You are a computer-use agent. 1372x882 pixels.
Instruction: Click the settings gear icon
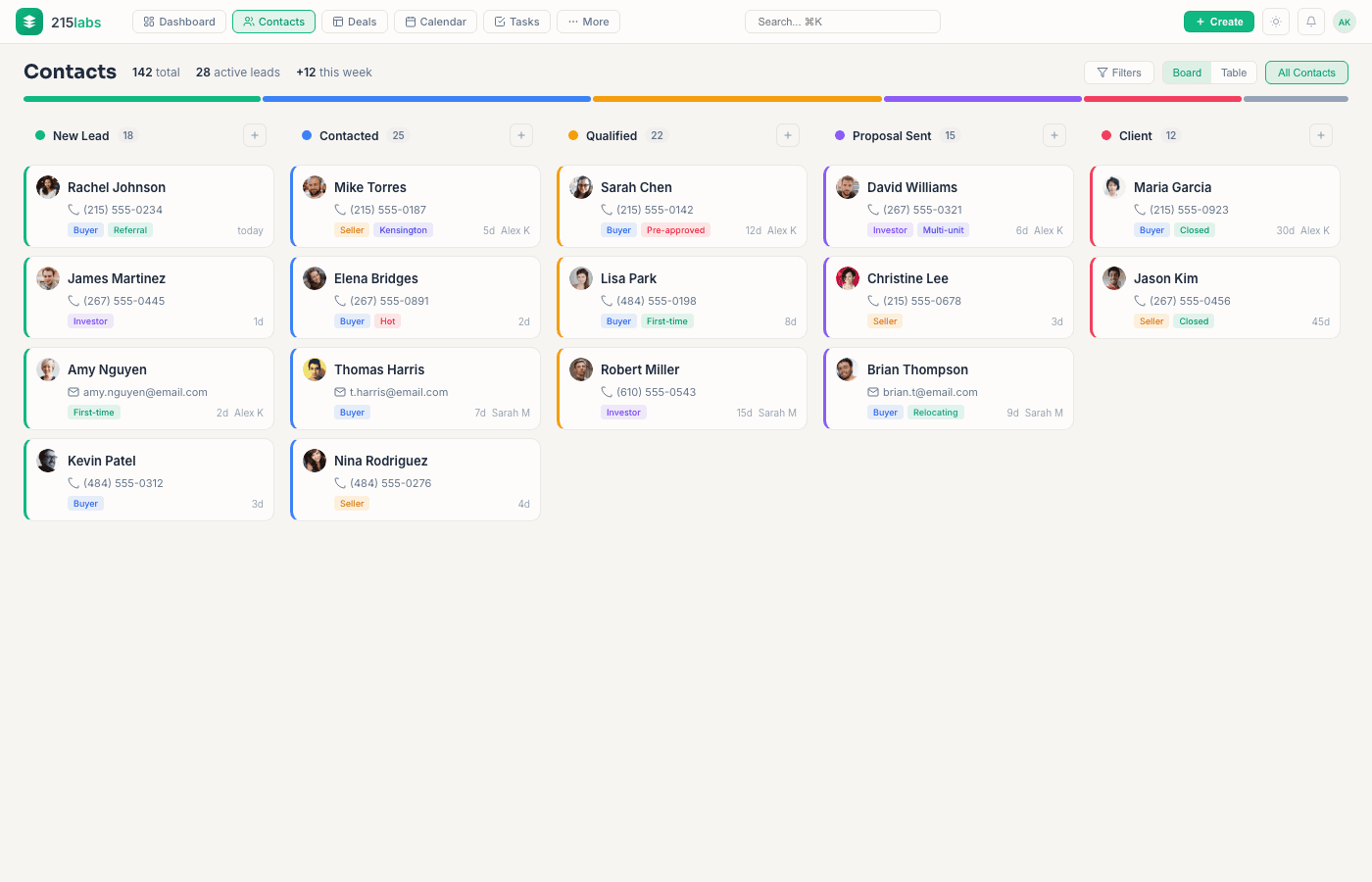[x=1275, y=21]
